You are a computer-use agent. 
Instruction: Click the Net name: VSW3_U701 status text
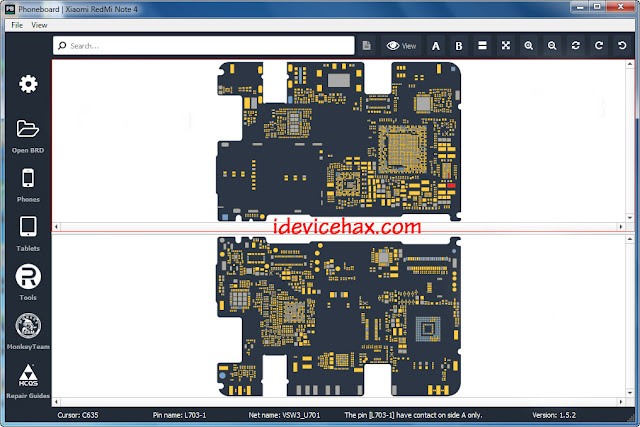pos(284,415)
